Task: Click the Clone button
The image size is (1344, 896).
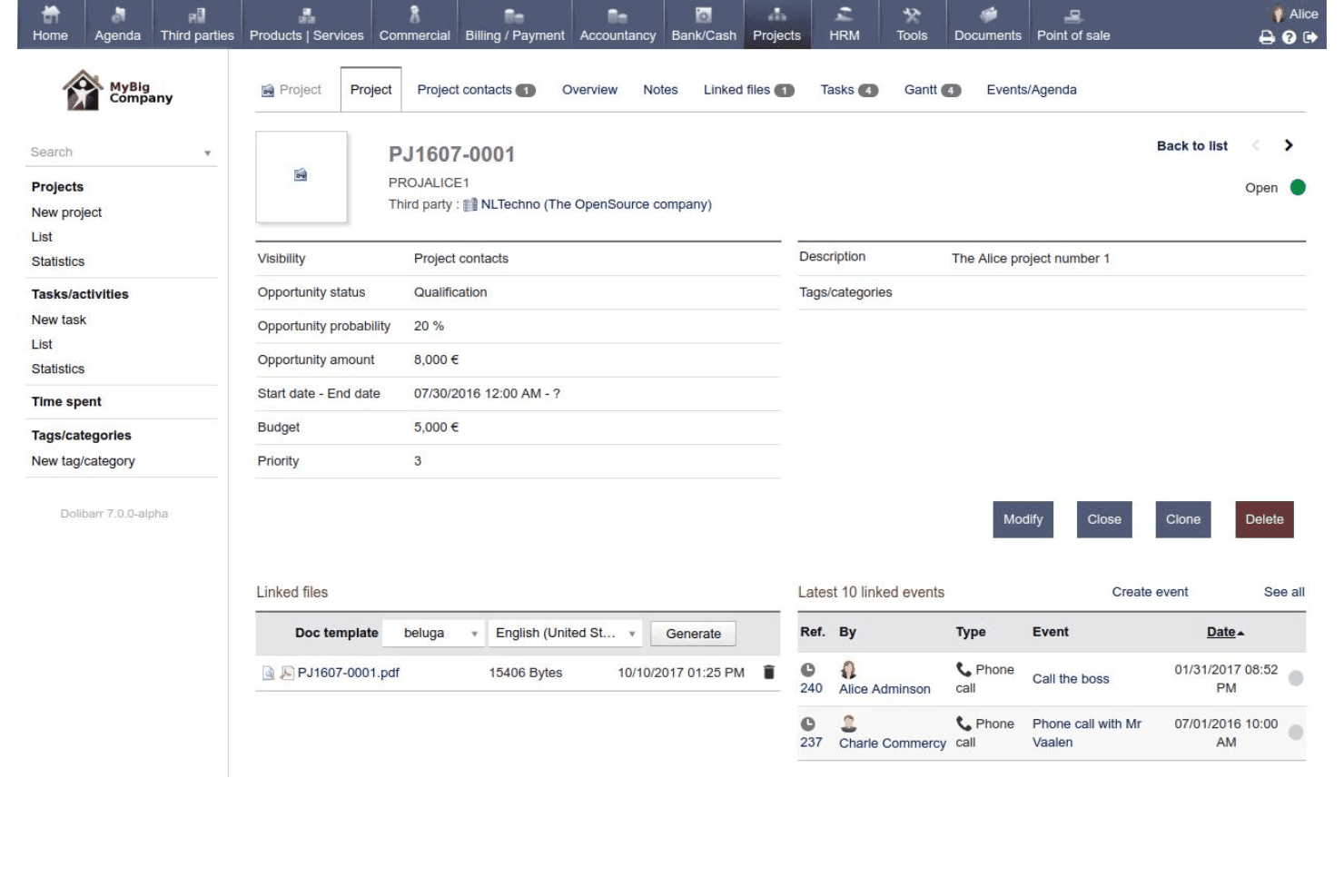Action: point(1182,519)
